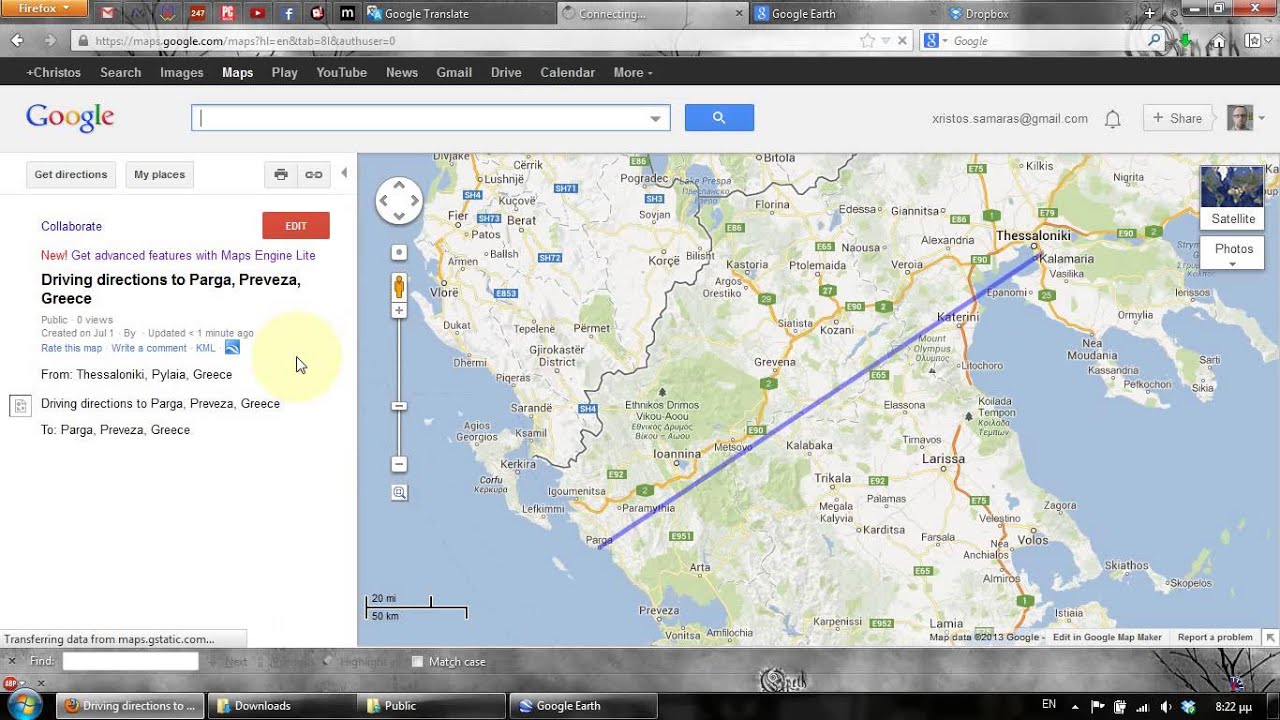Open Collaborate link
1280x720 pixels.
coord(71,226)
